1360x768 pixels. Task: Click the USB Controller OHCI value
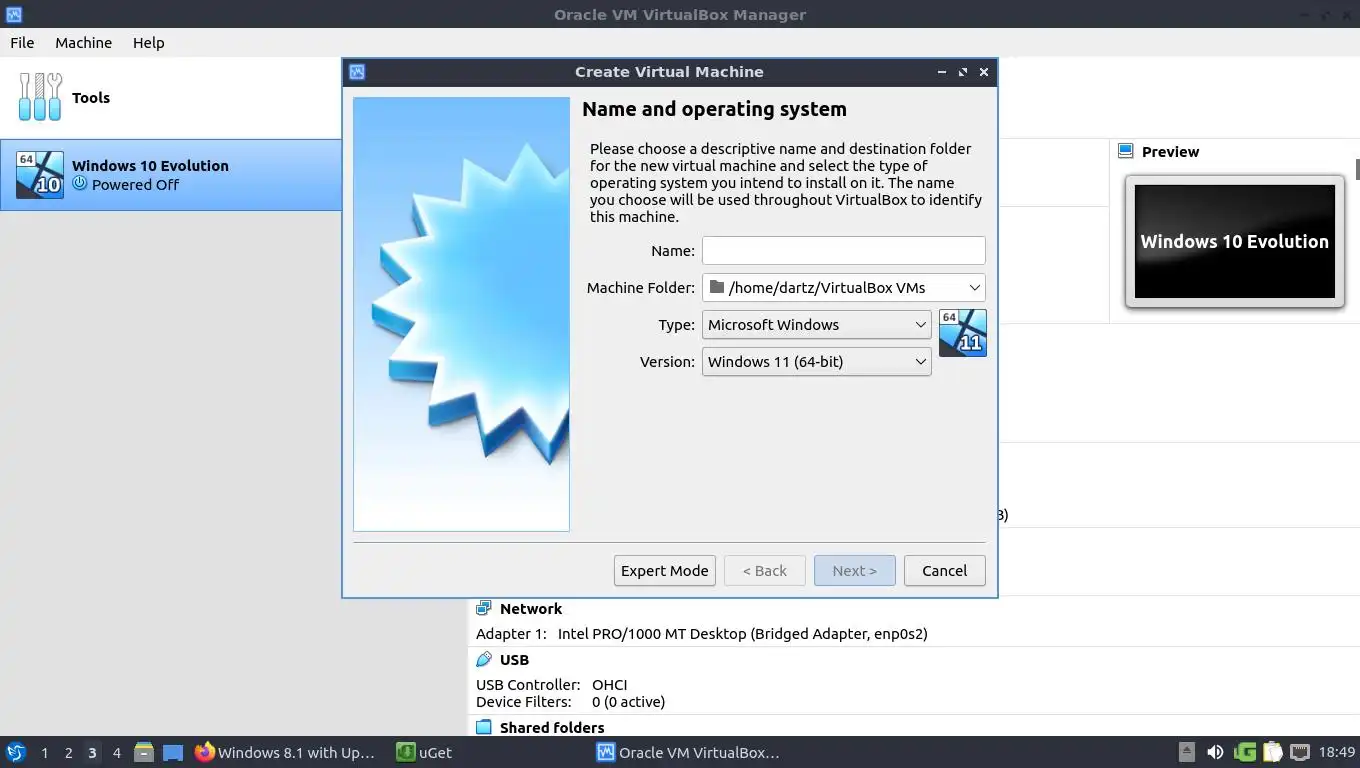click(609, 684)
